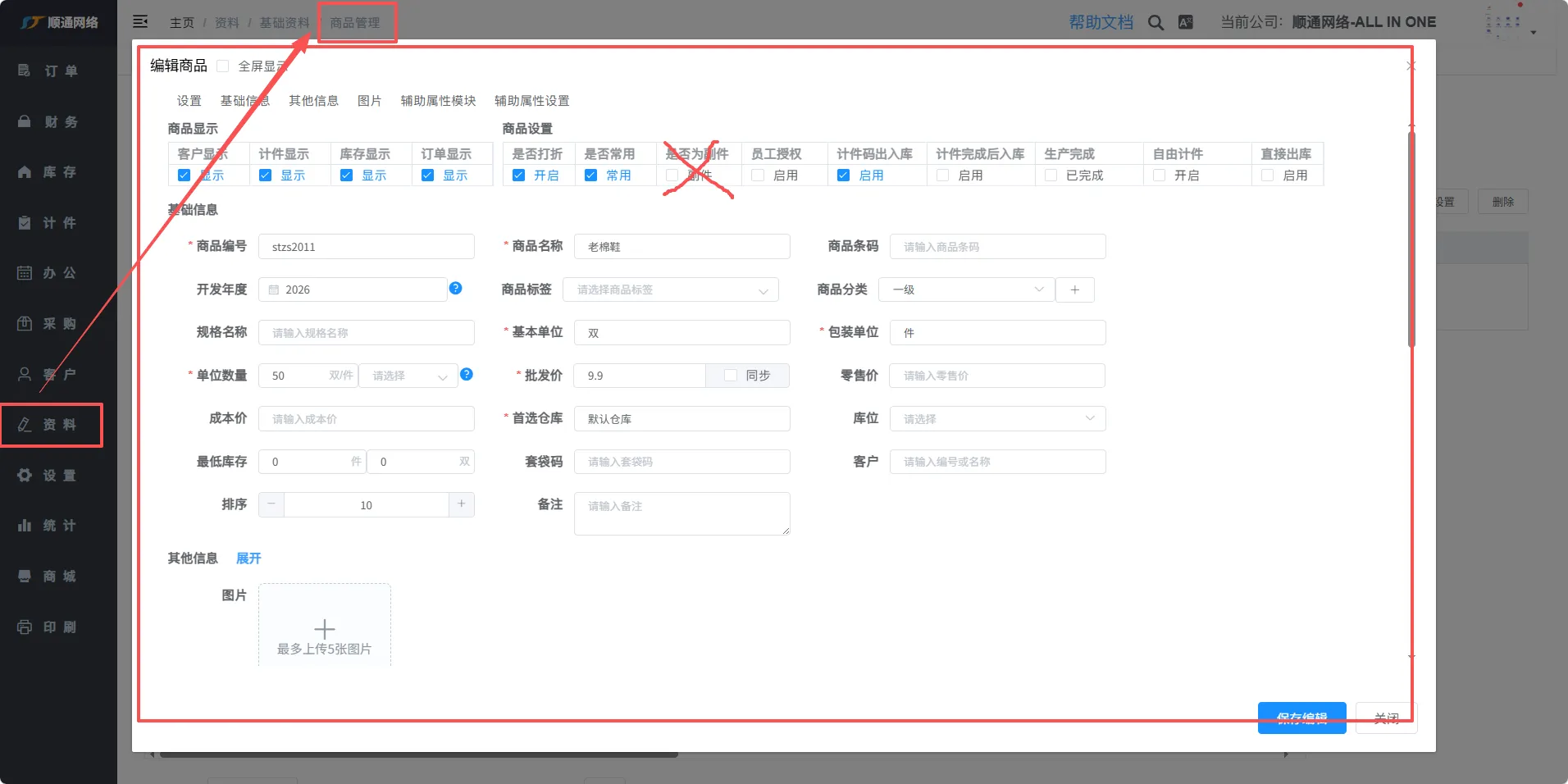Uncheck the 是否打折 开启 checkbox
The height and width of the screenshot is (784, 1568).
pos(518,175)
